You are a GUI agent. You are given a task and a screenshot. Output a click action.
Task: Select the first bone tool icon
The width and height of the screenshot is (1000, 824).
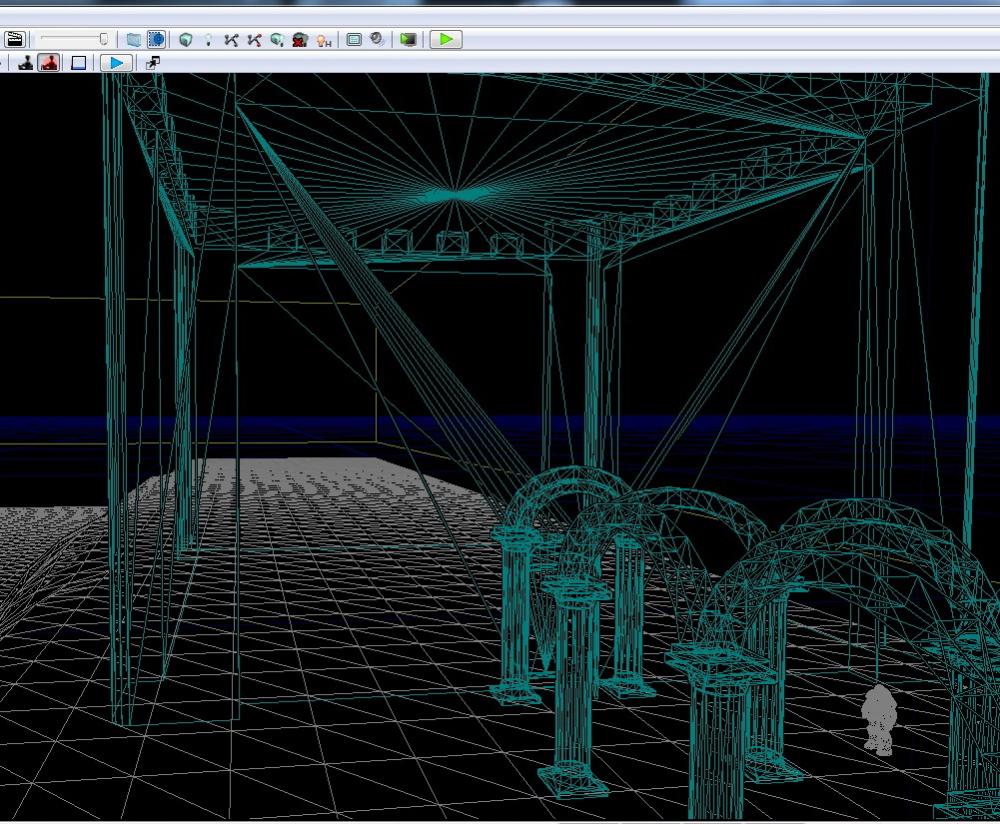click(x=230, y=39)
